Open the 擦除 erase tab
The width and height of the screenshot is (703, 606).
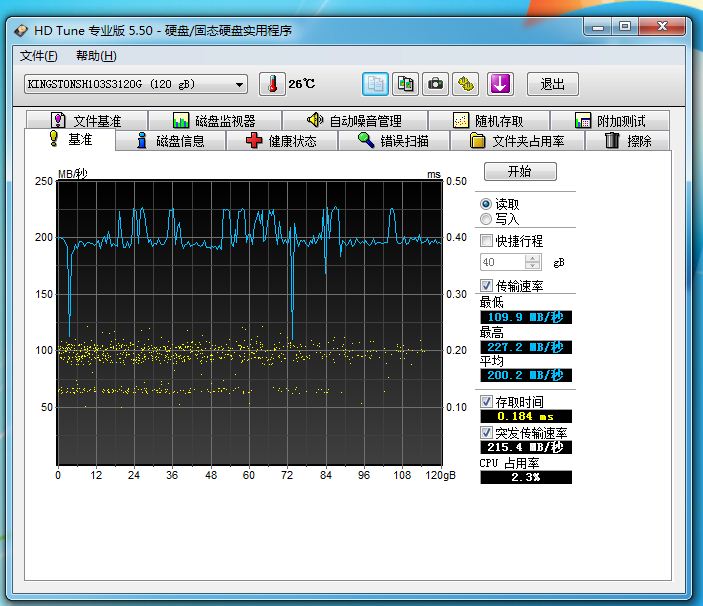pos(628,141)
